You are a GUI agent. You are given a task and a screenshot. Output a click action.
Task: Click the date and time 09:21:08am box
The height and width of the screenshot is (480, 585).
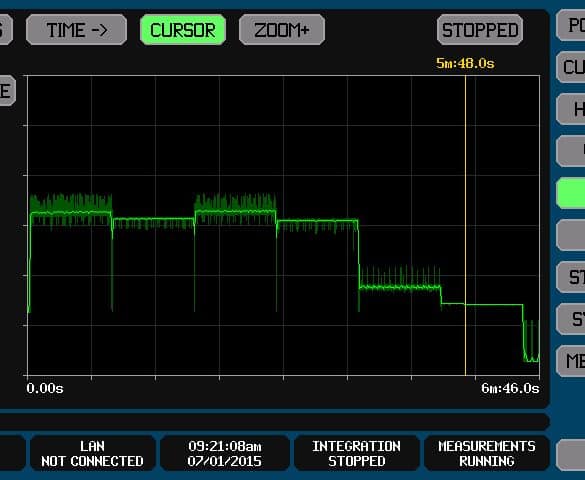(225, 453)
